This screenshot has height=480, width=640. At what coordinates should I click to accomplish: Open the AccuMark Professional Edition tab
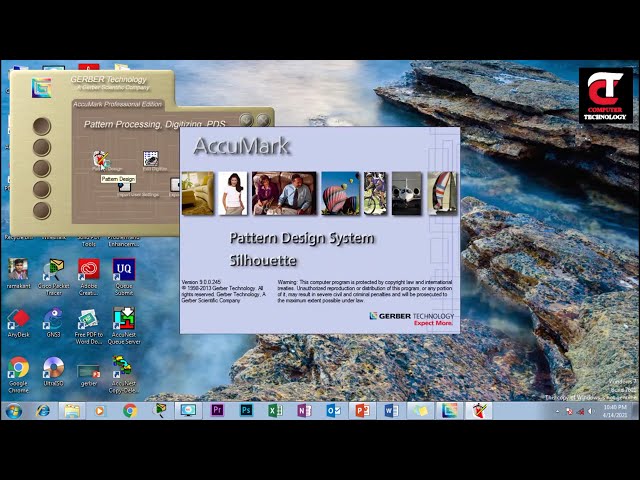point(118,104)
